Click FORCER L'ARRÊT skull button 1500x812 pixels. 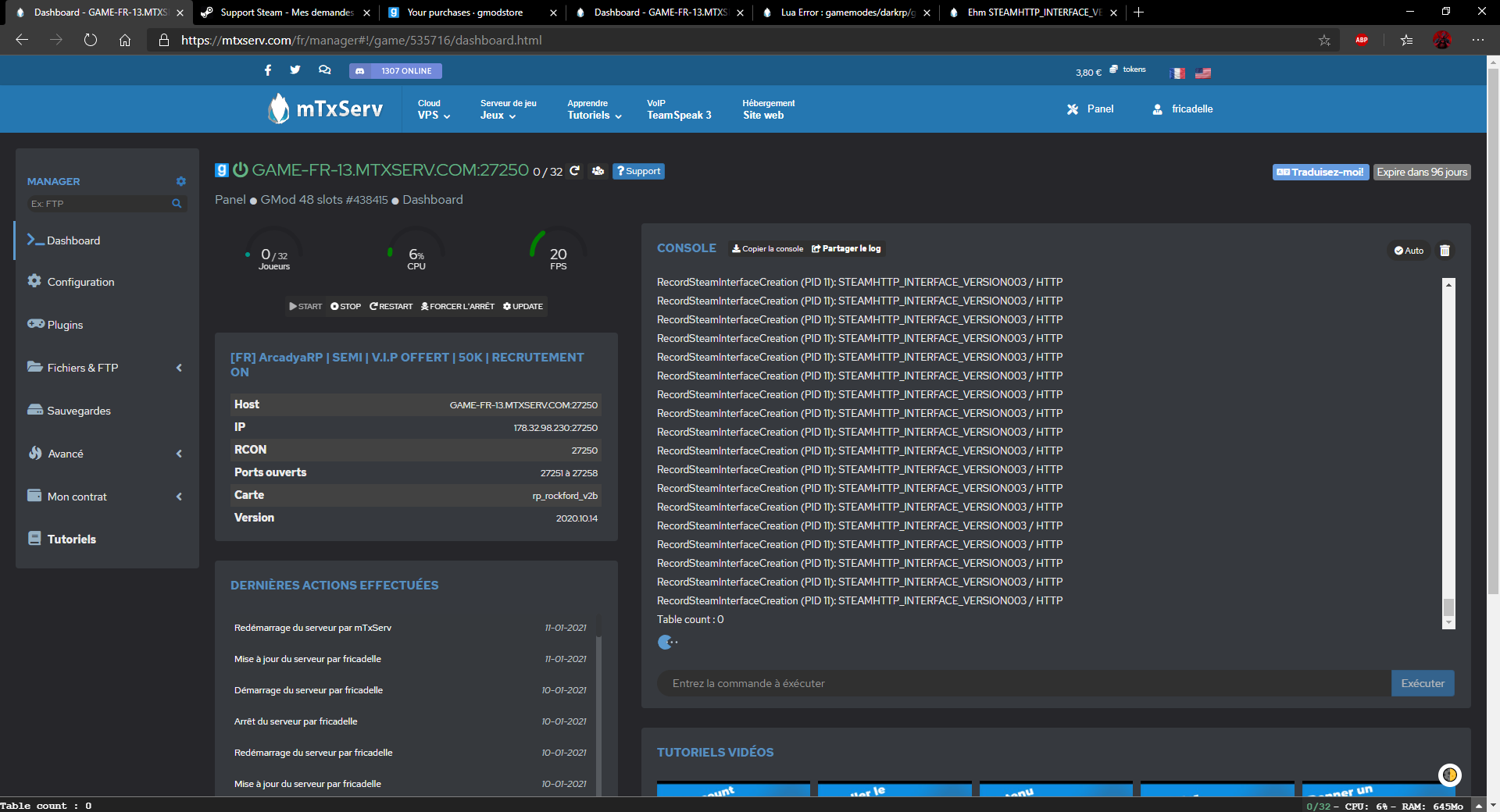[458, 306]
